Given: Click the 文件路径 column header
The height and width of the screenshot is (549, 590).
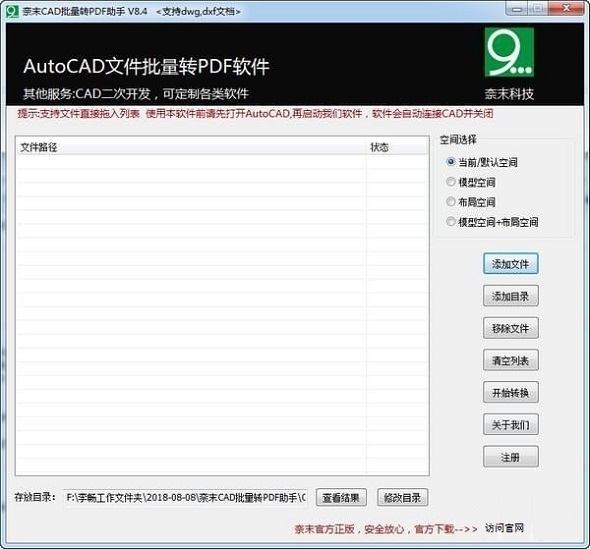Looking at the screenshot, I should click(191, 147).
